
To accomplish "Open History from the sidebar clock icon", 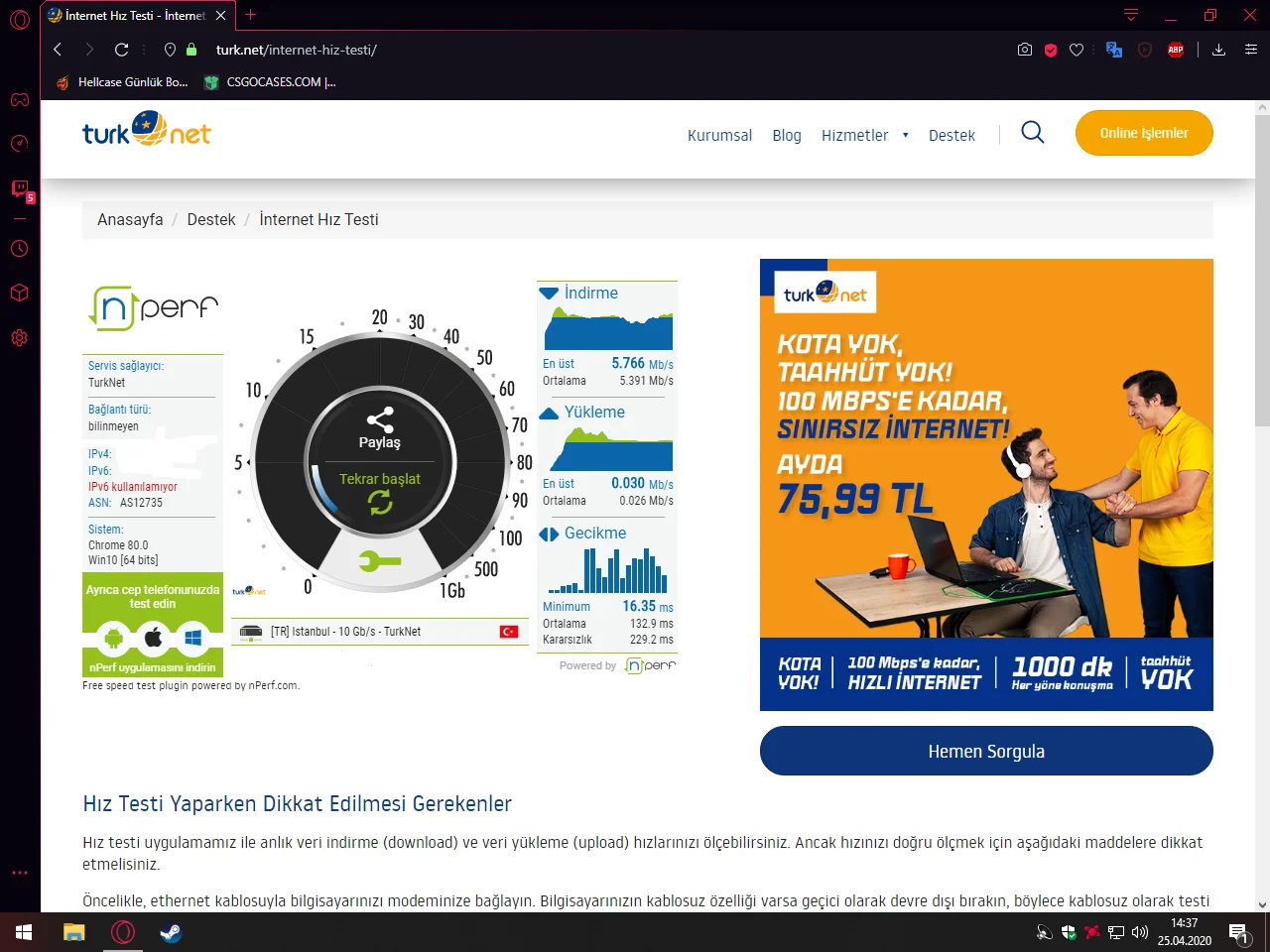I will click(20, 249).
